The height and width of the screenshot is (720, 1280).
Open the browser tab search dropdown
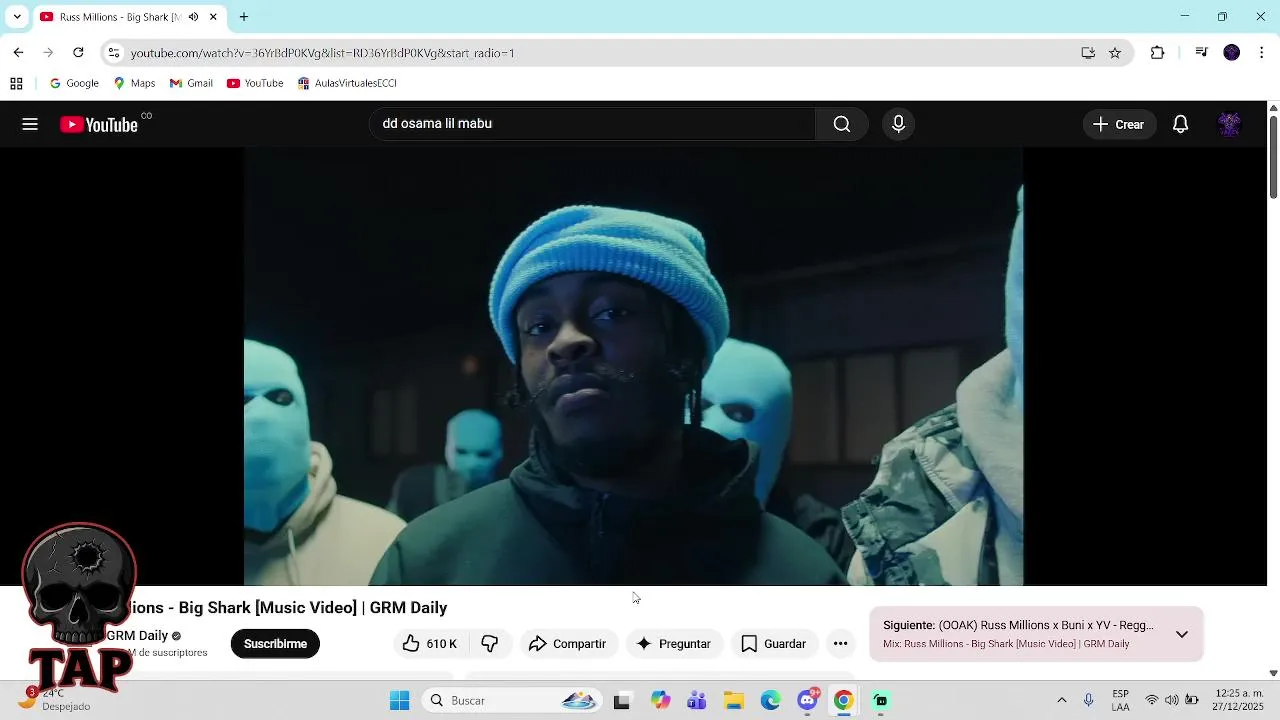[17, 17]
